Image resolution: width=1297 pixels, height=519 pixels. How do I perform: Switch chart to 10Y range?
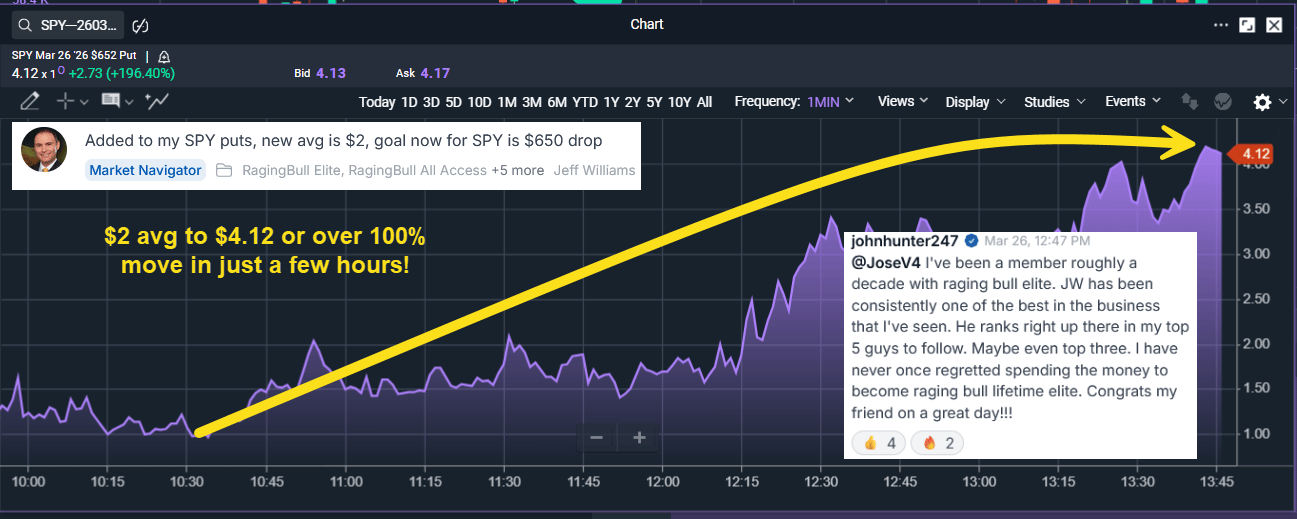pyautogui.click(x=679, y=102)
